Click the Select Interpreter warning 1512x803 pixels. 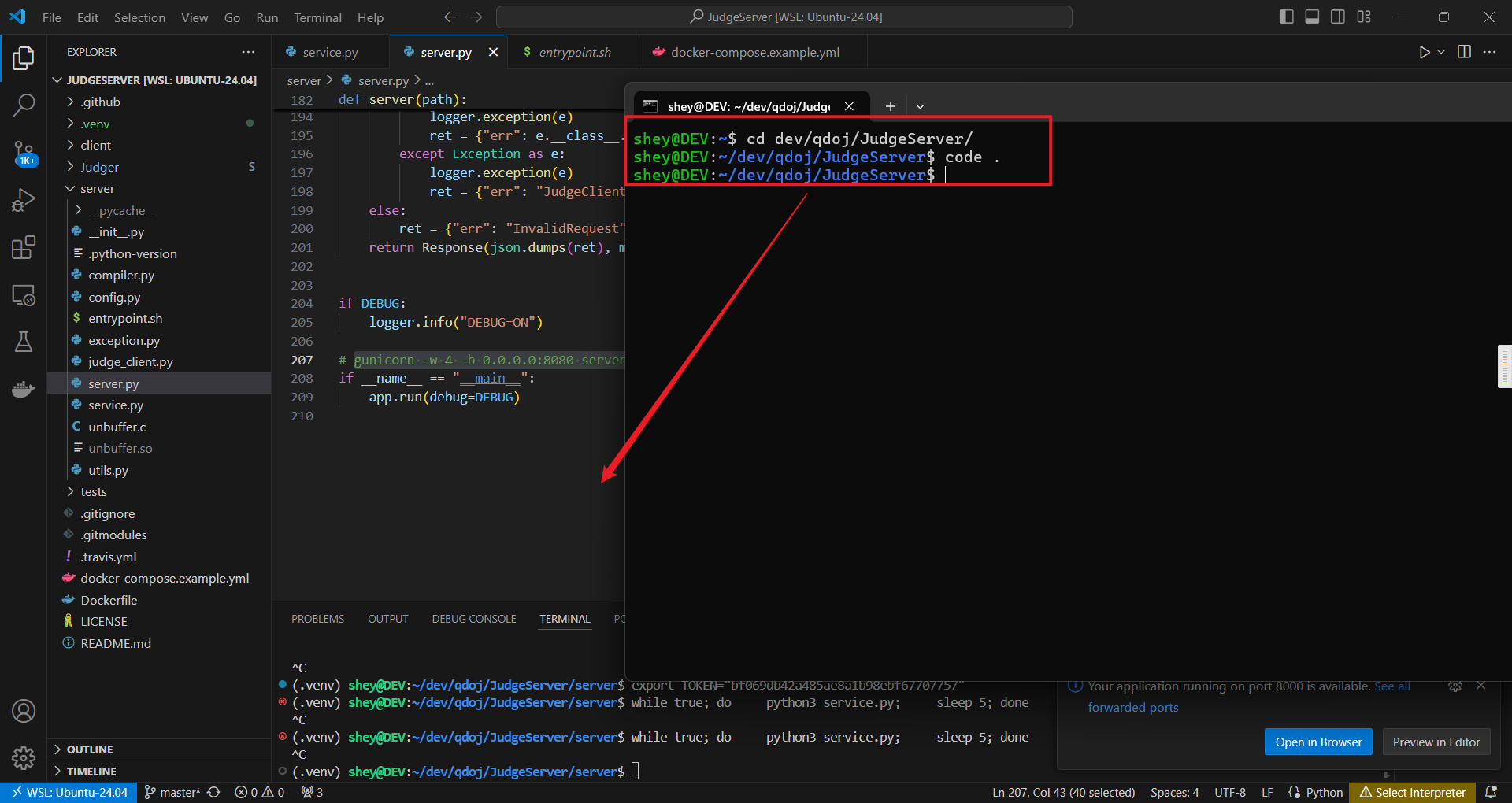[x=1413, y=793]
